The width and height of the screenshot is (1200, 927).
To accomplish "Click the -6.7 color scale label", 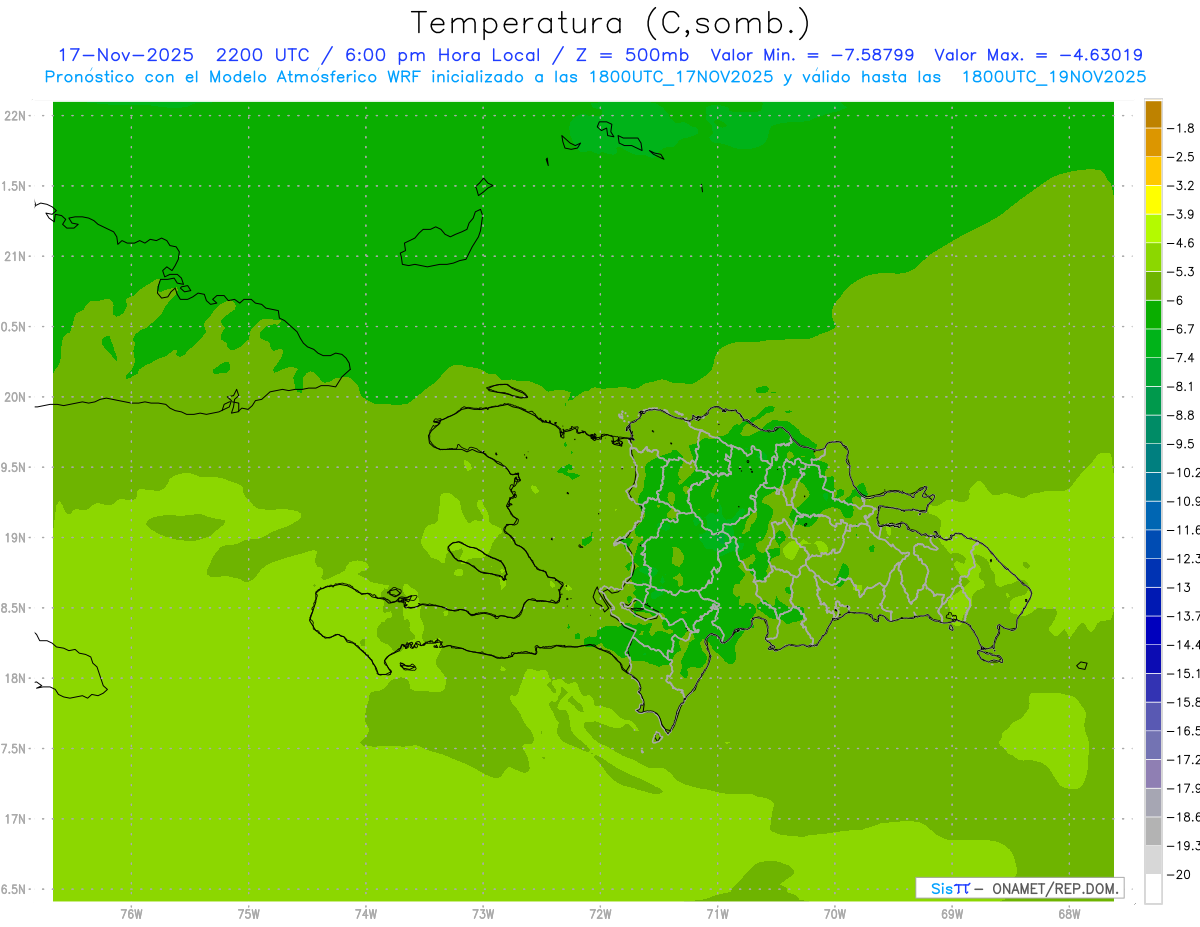I will coord(1181,329).
